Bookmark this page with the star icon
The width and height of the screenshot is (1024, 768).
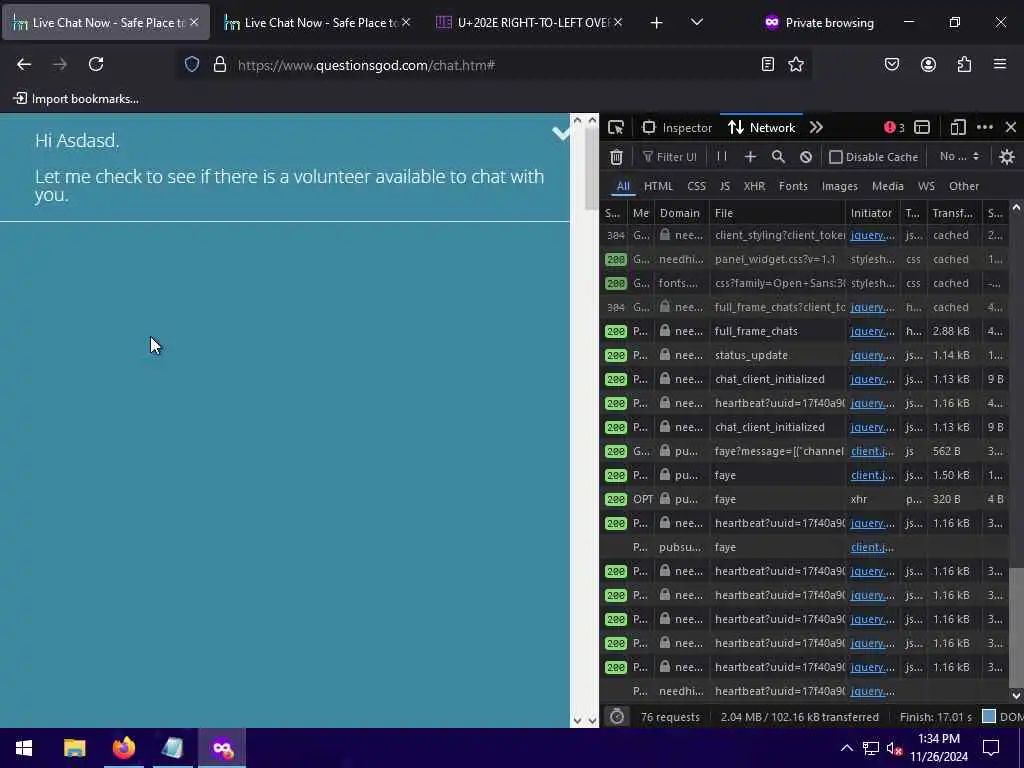pos(795,64)
